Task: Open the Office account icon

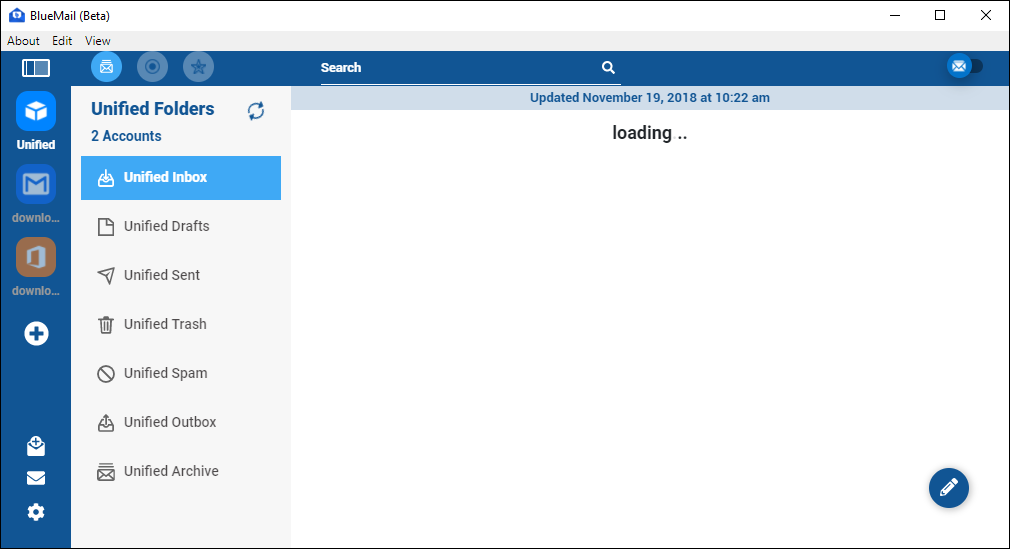Action: [x=36, y=257]
